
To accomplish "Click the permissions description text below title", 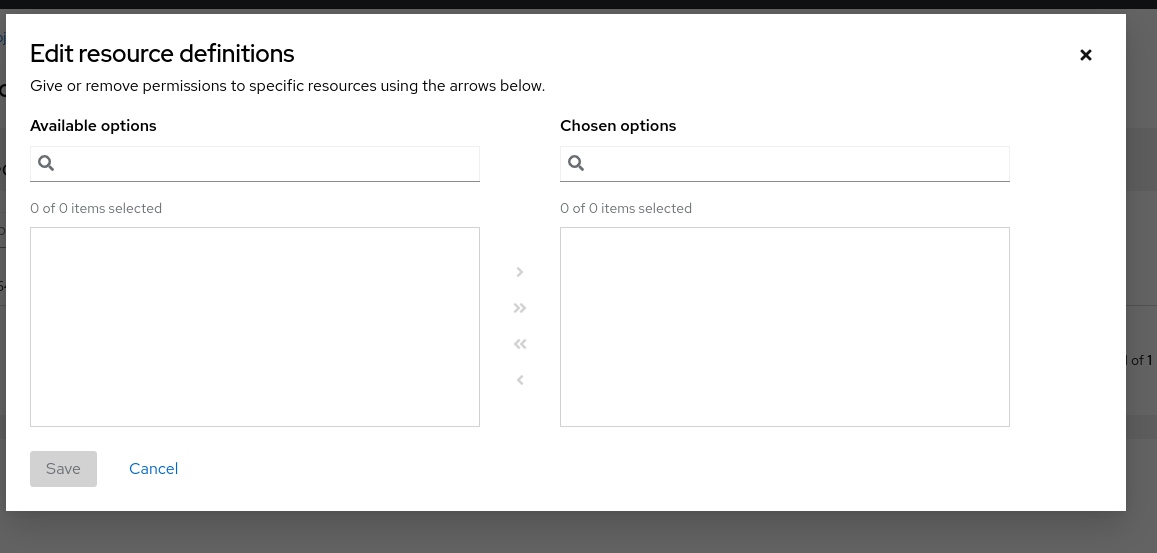I will click(x=287, y=86).
